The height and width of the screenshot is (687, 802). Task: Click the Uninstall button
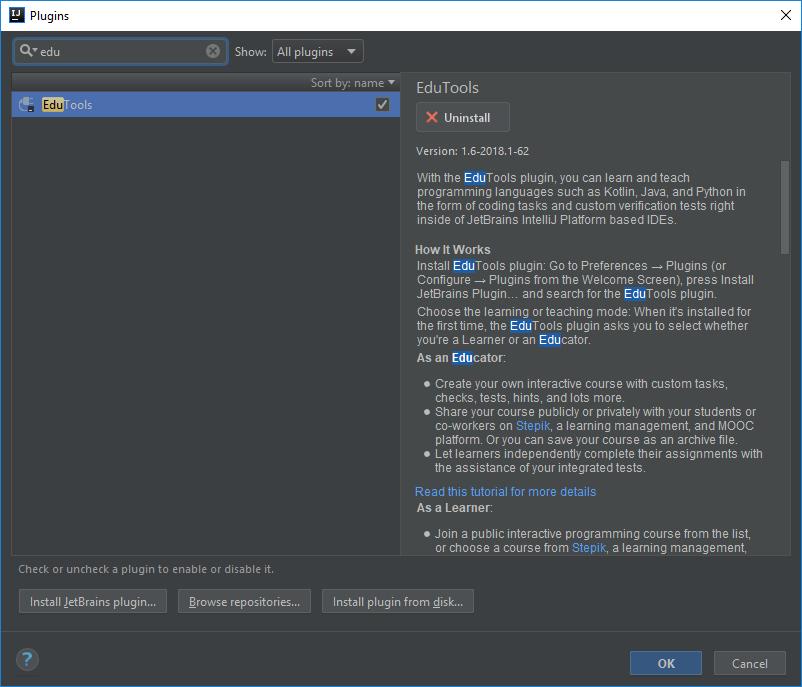tap(462, 117)
